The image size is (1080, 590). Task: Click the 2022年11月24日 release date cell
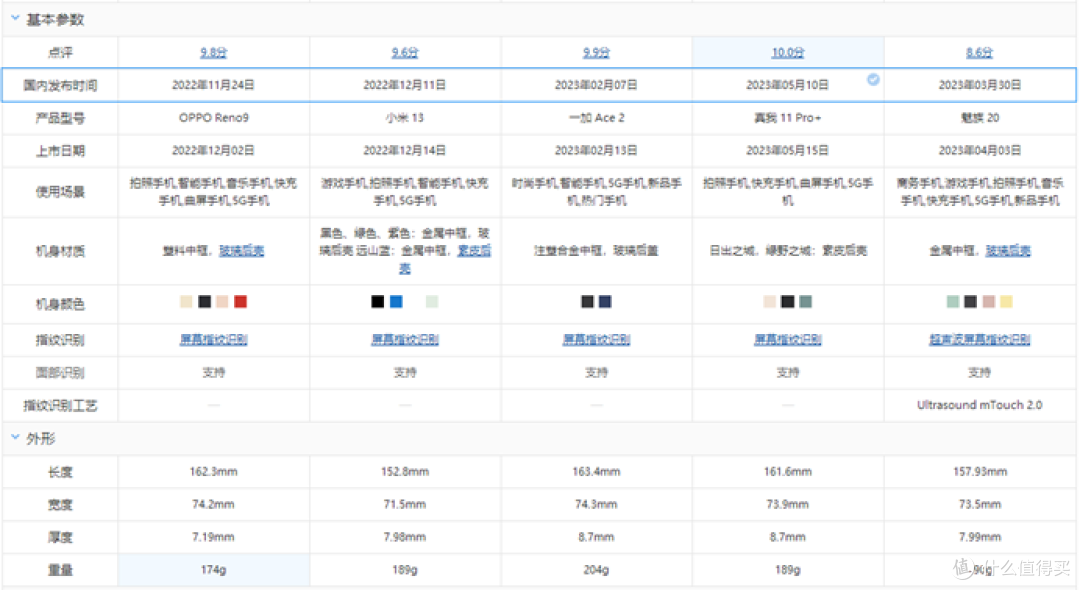214,85
